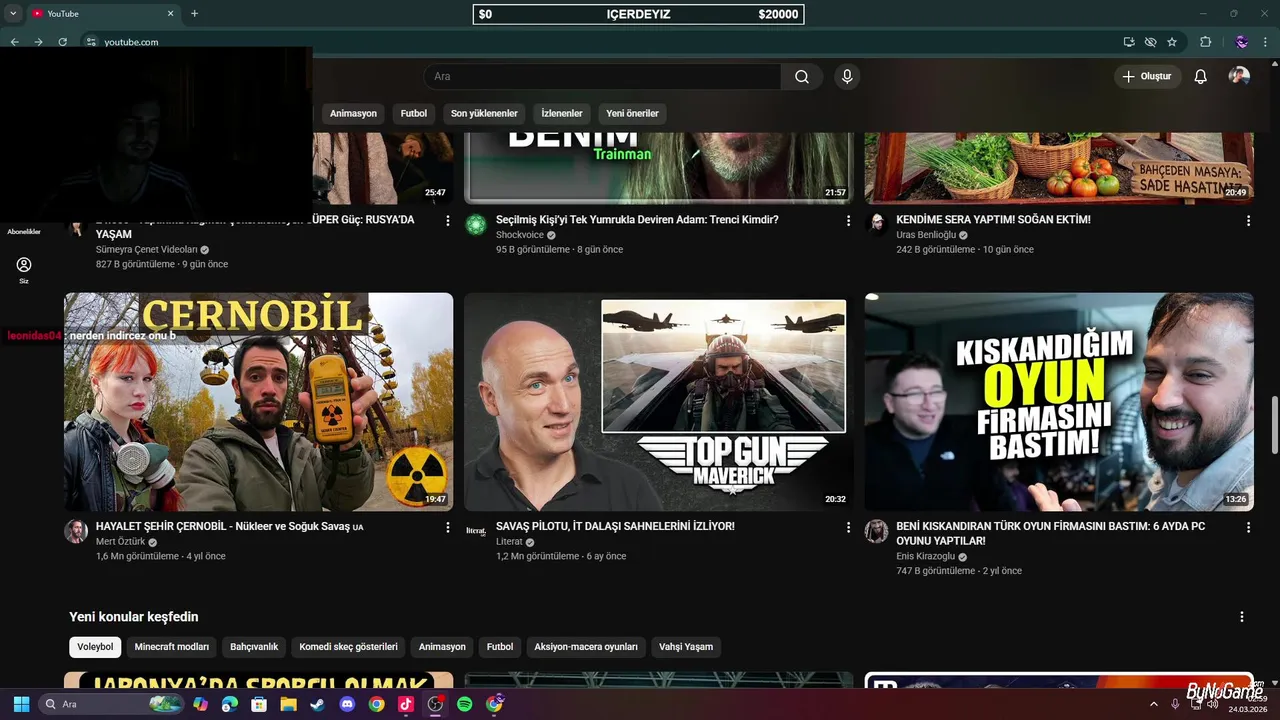Select the Aksiyon-macera oyunları chip
Screen dimensions: 1280x720
pyautogui.click(x=586, y=647)
